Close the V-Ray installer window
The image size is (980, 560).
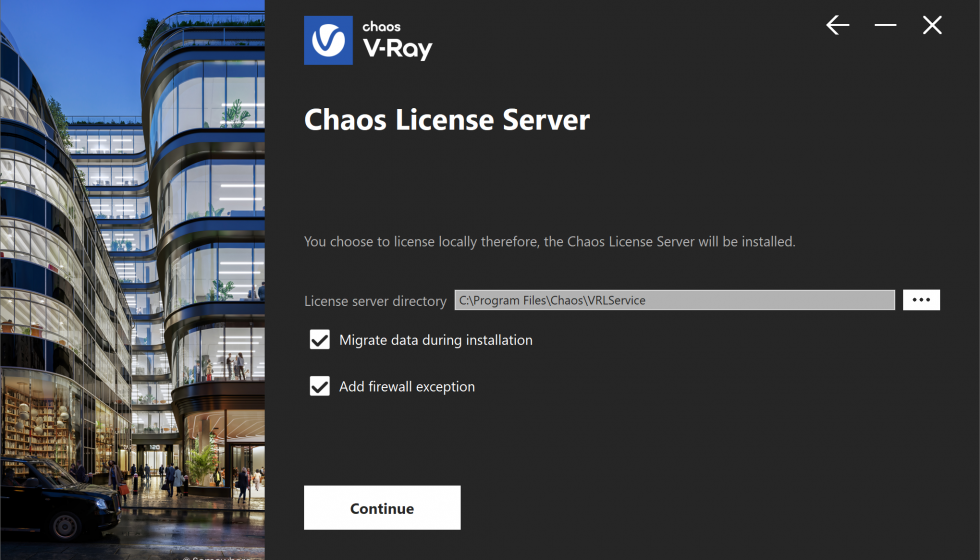tap(932, 26)
